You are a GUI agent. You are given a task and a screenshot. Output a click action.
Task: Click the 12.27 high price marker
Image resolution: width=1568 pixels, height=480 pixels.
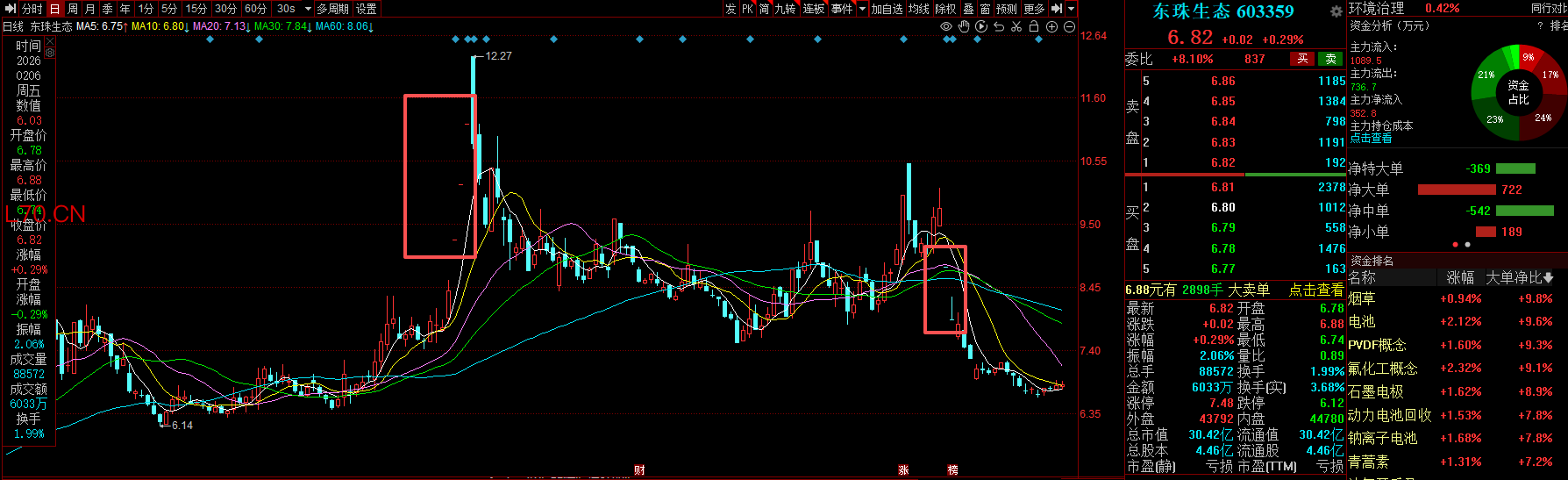click(x=498, y=55)
